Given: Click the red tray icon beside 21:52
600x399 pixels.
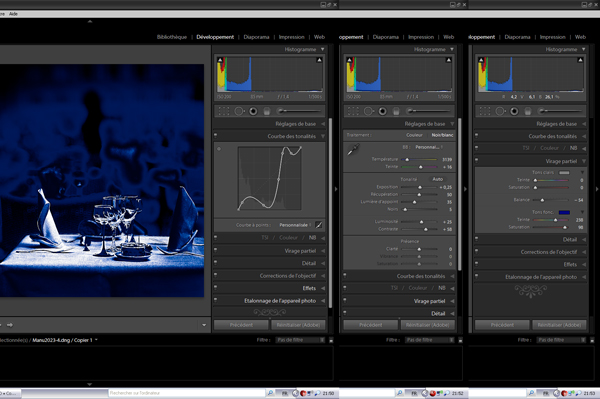Looking at the screenshot, I should [432, 393].
